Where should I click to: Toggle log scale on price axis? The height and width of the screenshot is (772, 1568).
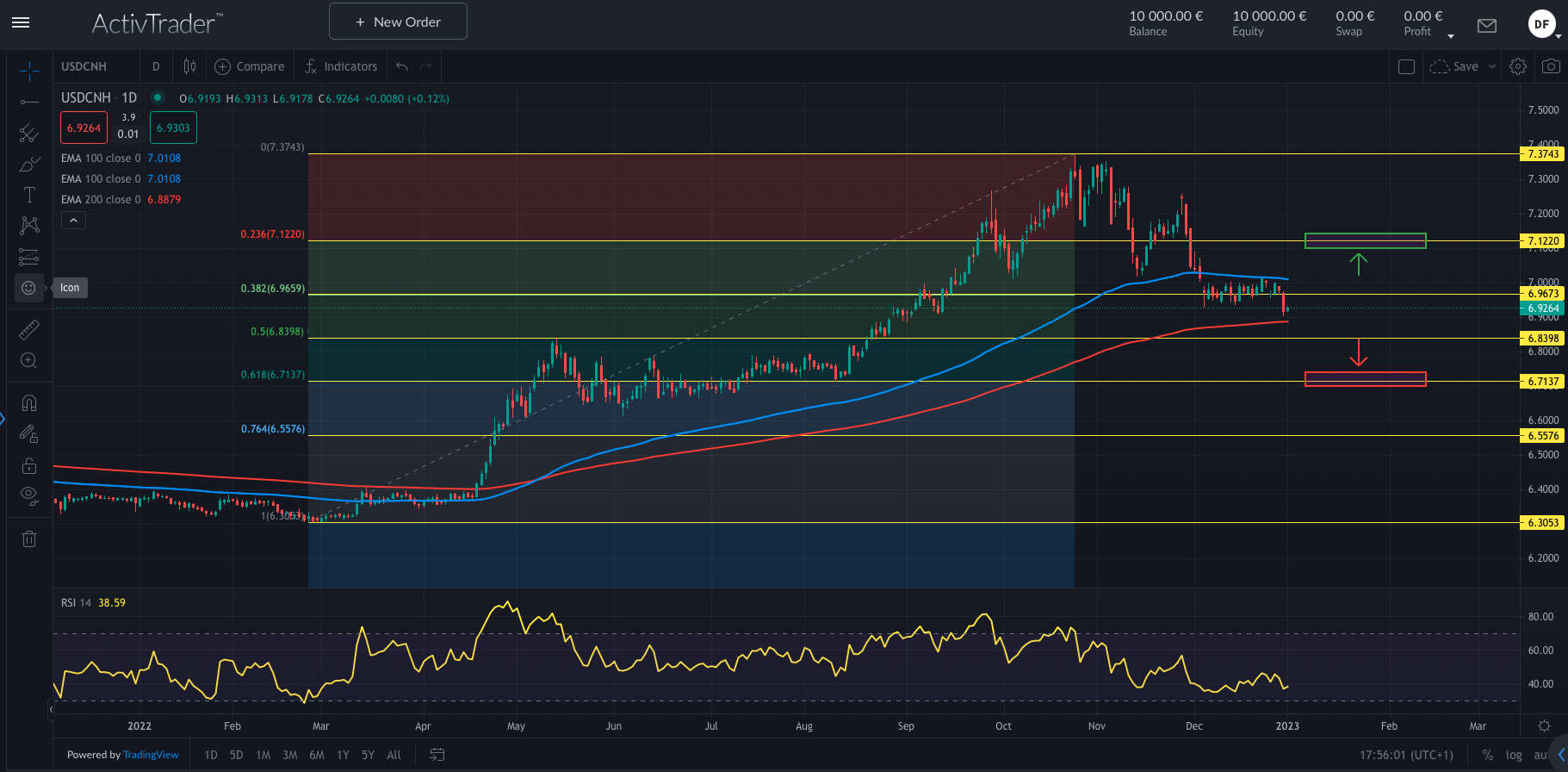[x=1514, y=755]
